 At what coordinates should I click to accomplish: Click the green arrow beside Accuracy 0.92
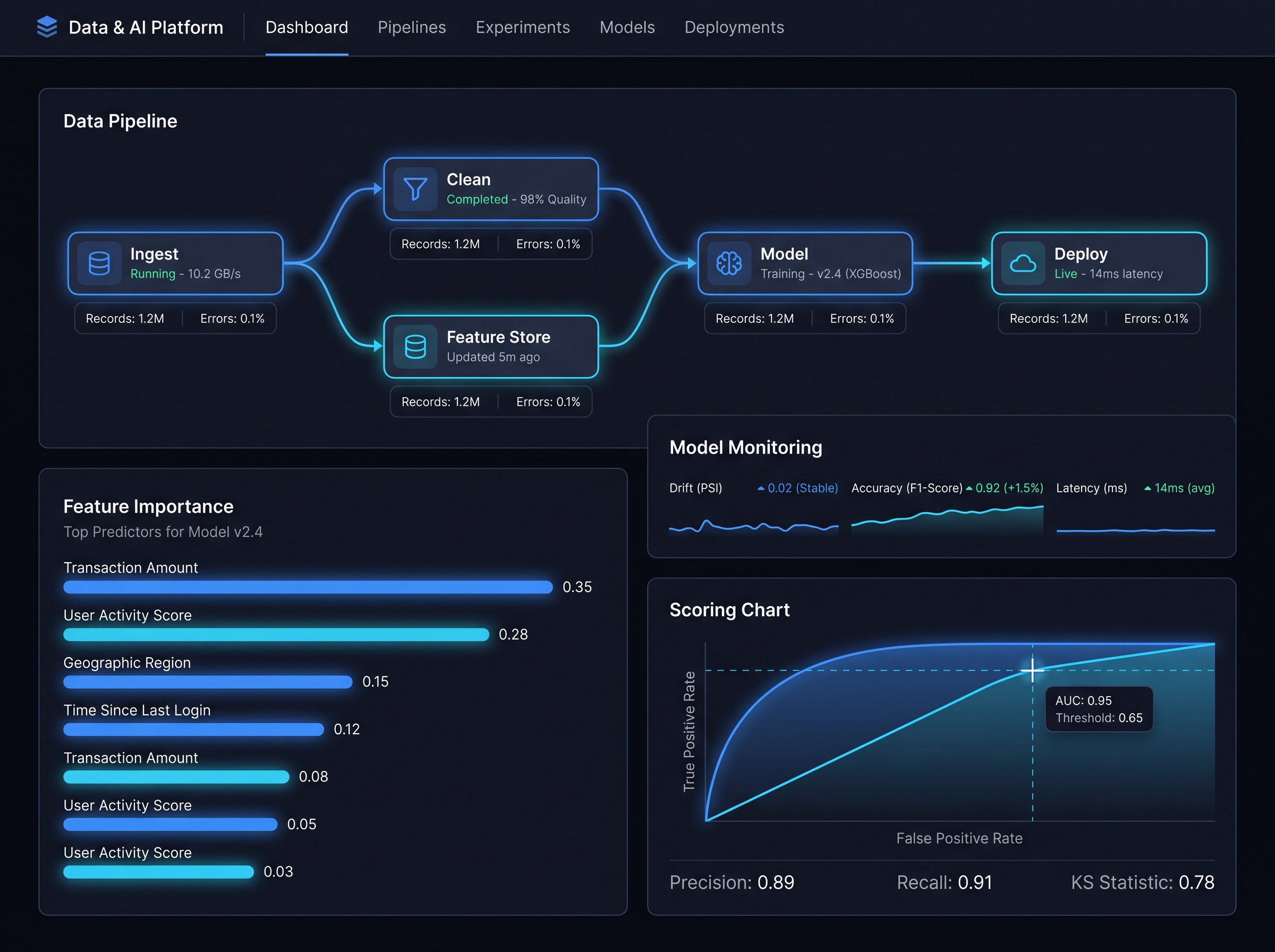point(969,488)
